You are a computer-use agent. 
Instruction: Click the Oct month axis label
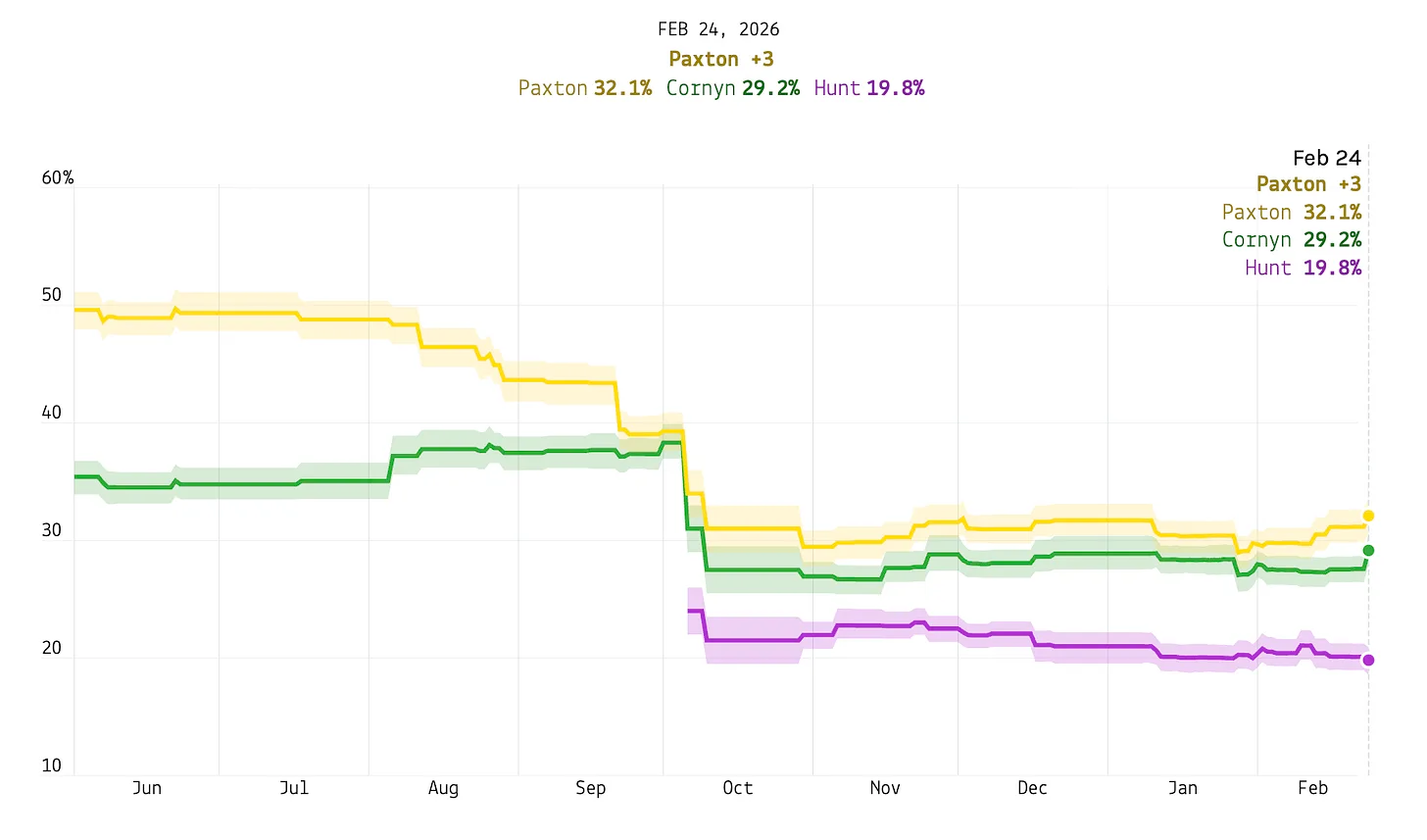738,788
